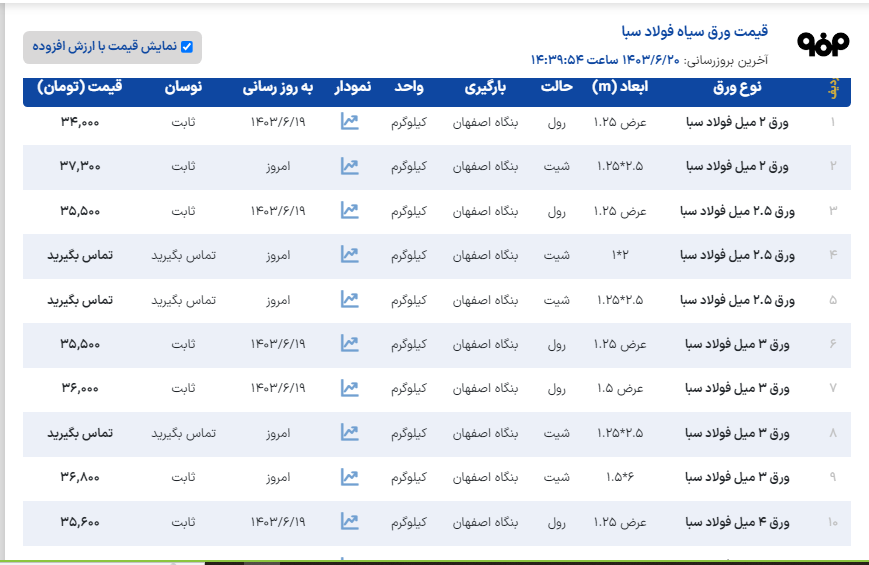Click chart icon in row 9
The width and height of the screenshot is (869, 565).
pos(349,477)
